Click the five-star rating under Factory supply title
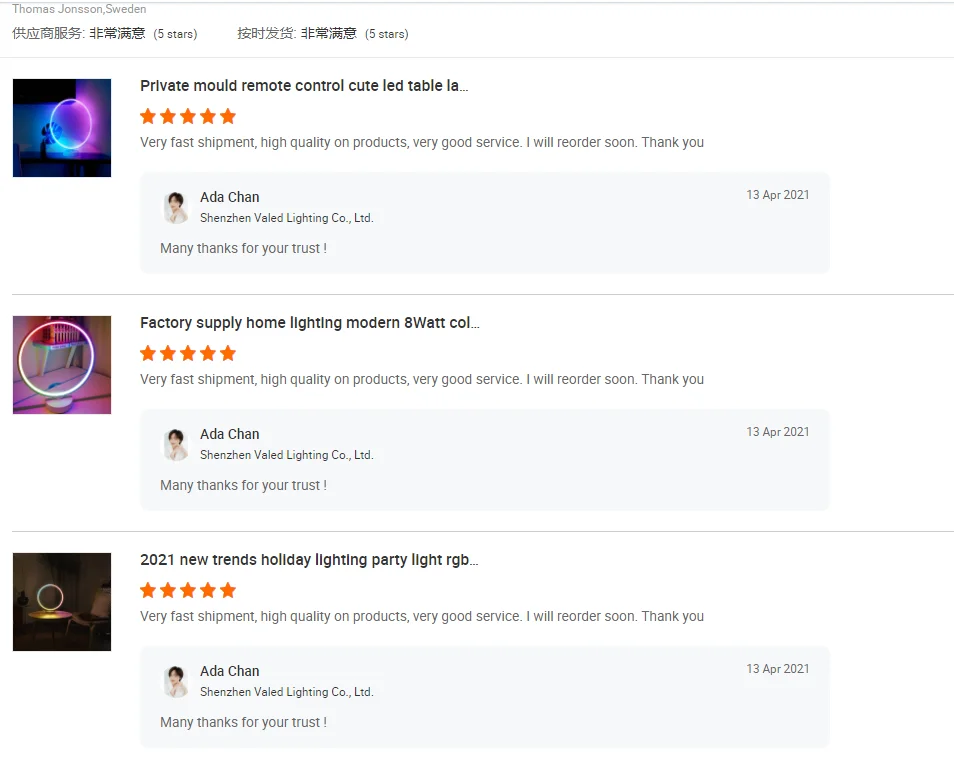This screenshot has height=767, width=954. pyautogui.click(x=188, y=353)
